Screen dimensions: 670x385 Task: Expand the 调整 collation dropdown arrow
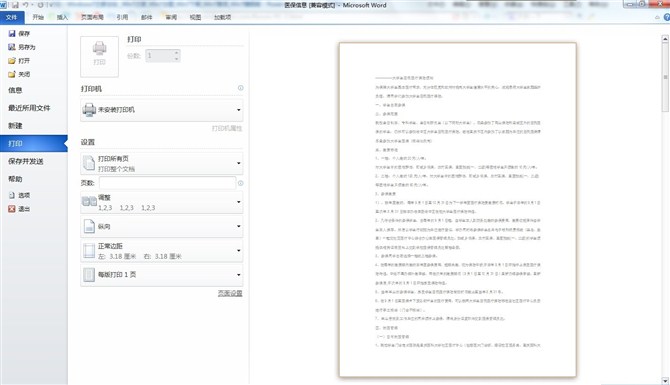coord(238,202)
